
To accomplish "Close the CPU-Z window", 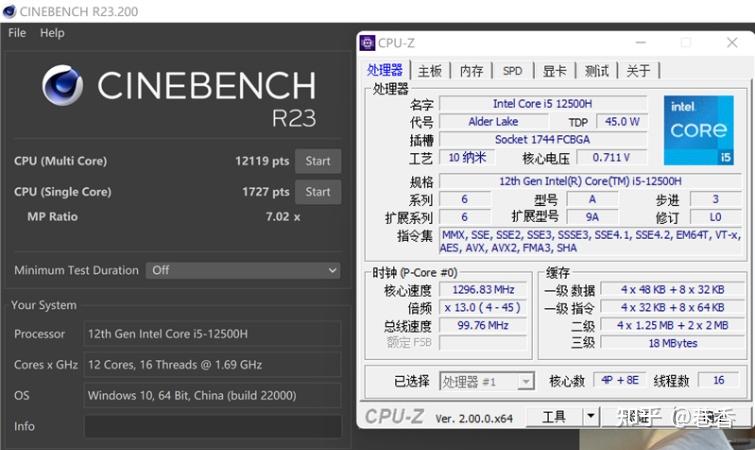I will click(x=732, y=43).
